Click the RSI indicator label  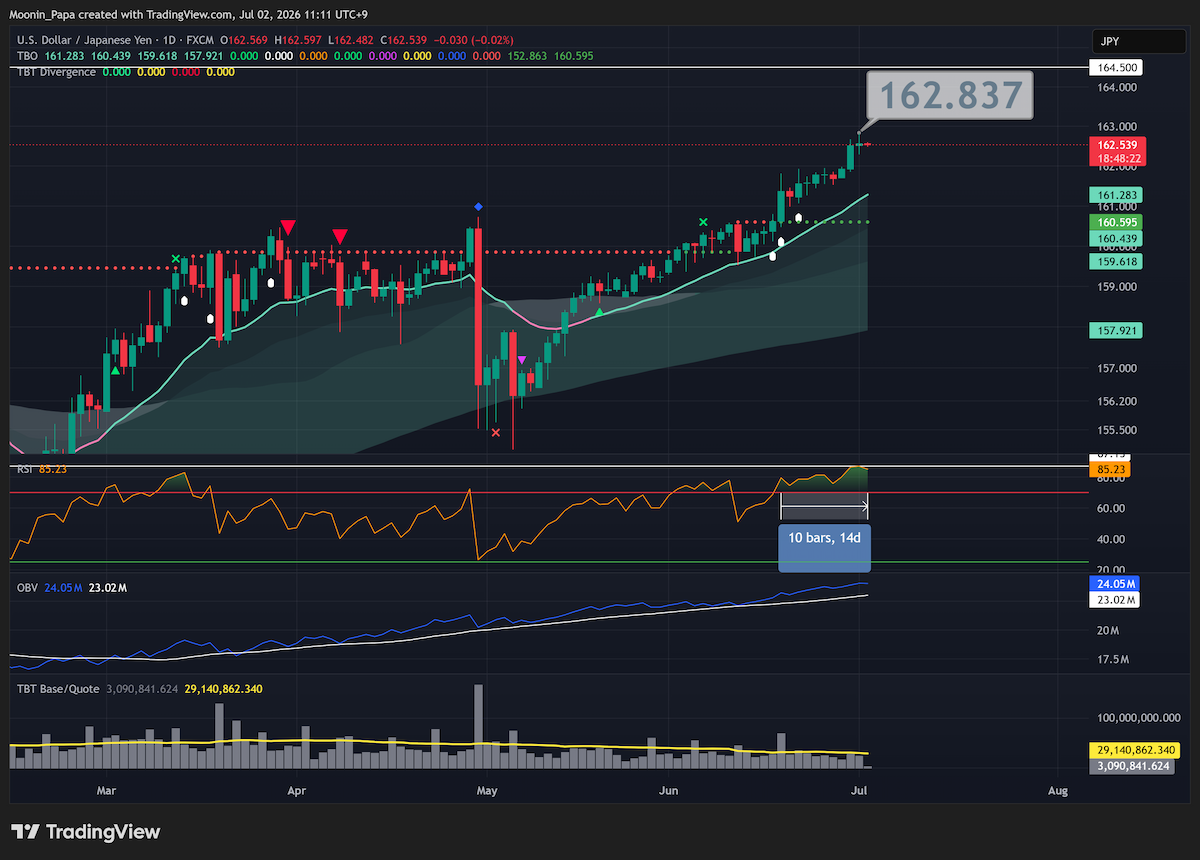click(x=26, y=470)
